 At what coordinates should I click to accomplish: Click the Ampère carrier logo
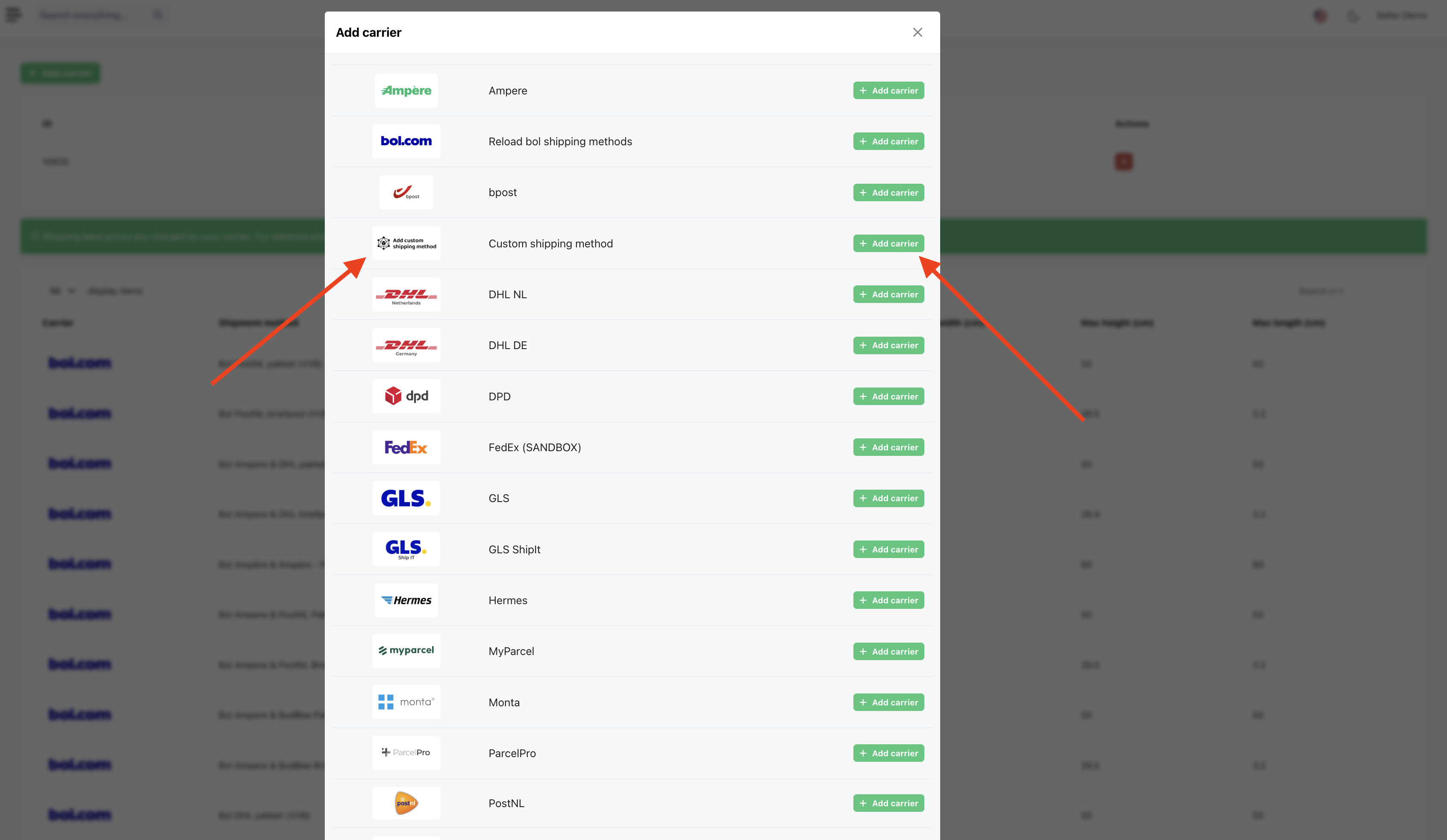point(406,90)
